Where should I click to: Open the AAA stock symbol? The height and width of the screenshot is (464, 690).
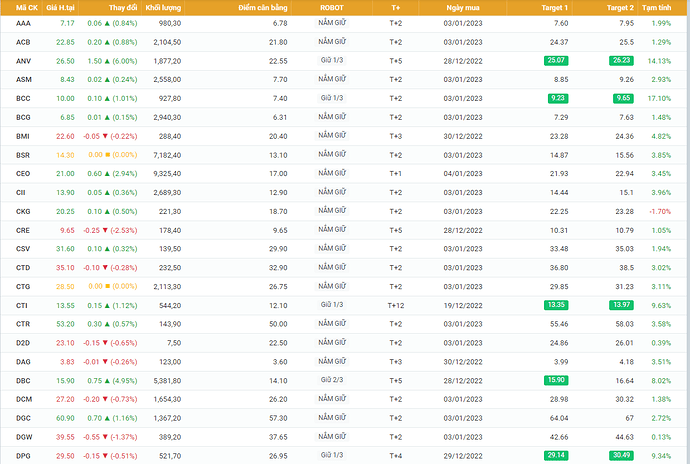(x=23, y=22)
